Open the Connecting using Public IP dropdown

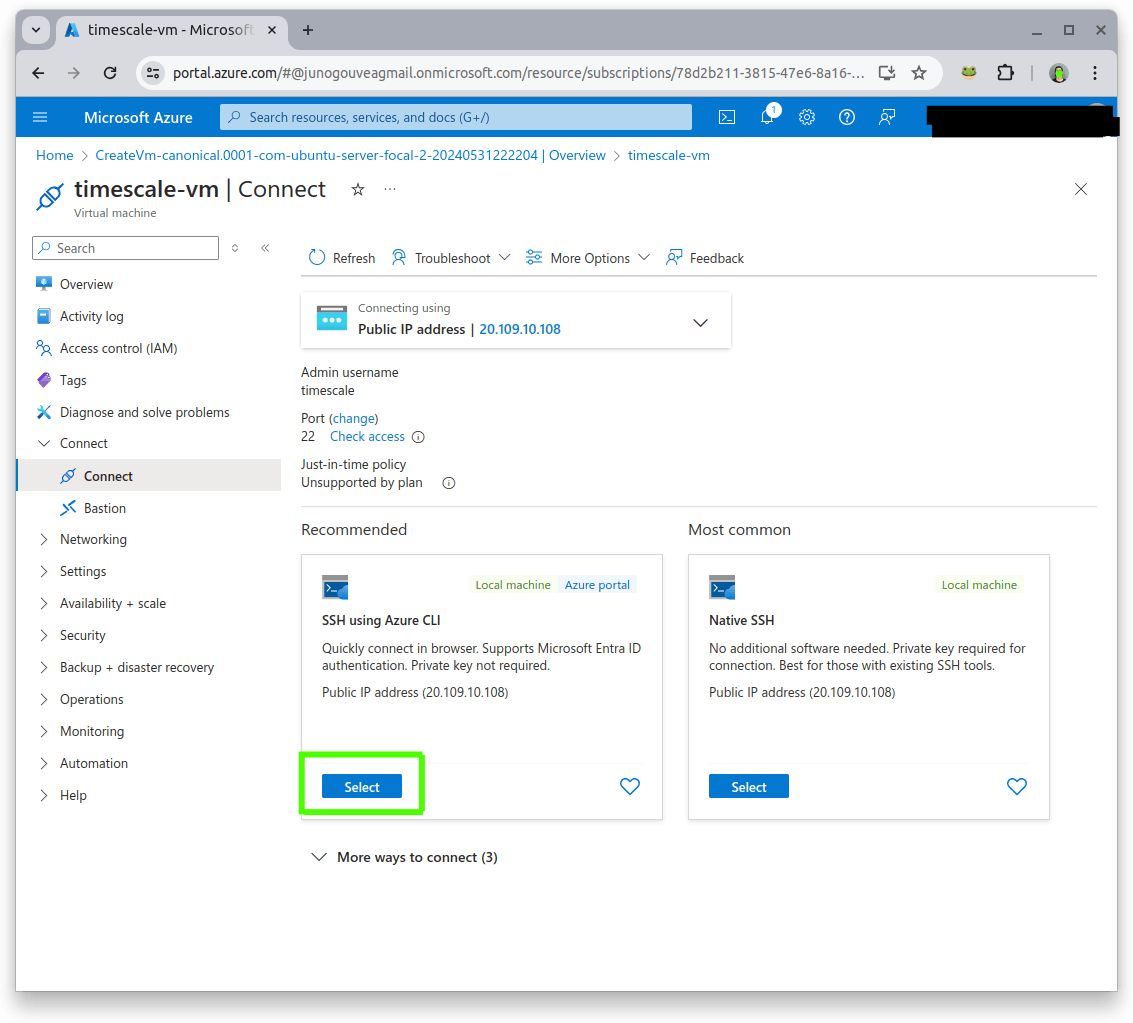click(x=700, y=322)
